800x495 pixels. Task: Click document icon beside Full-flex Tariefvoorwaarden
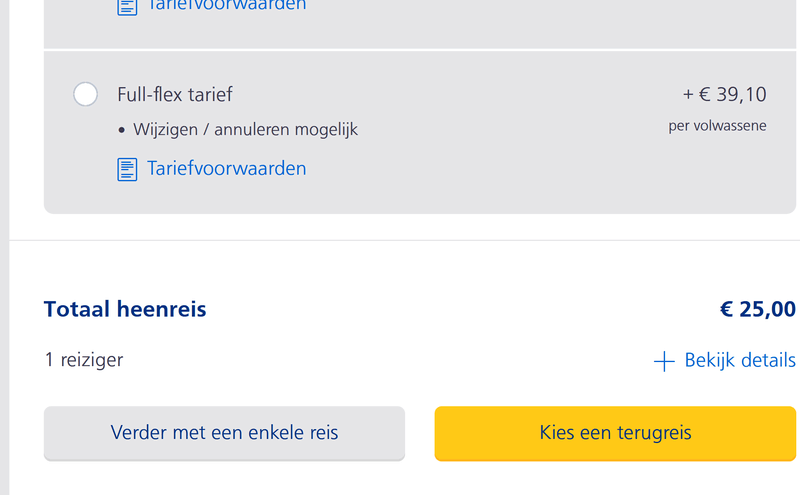click(x=127, y=169)
